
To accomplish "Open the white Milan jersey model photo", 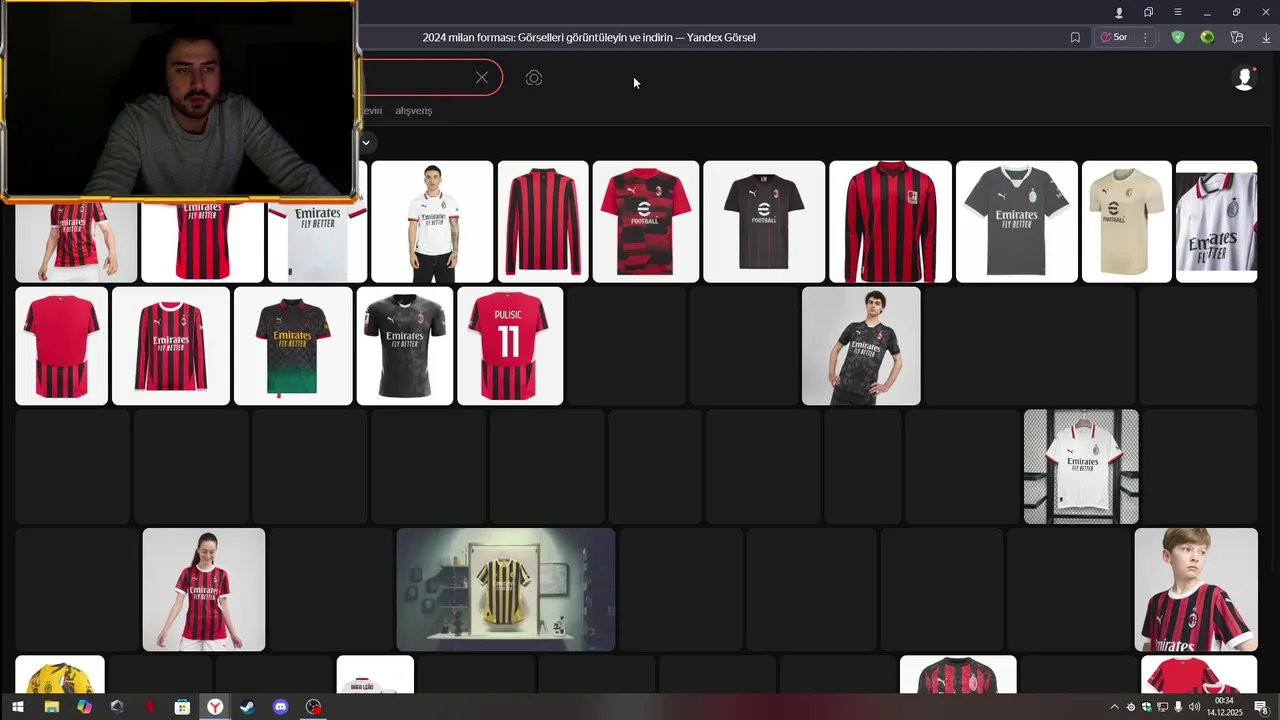I will (x=432, y=221).
